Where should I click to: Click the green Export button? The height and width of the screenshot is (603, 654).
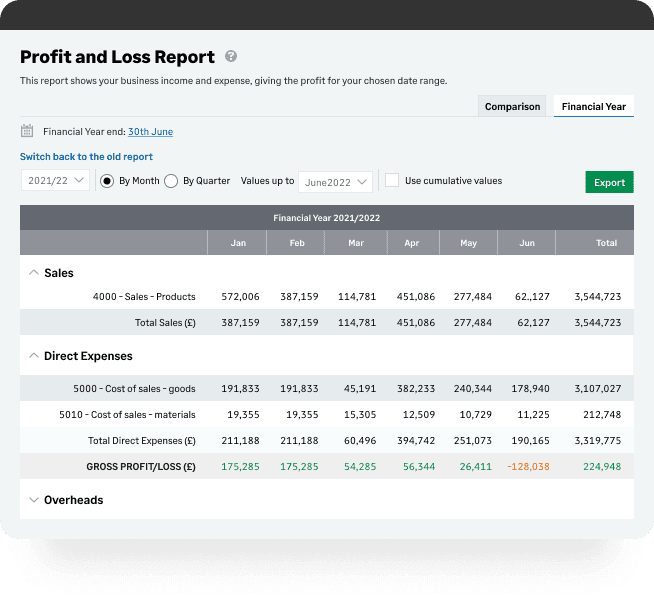click(x=609, y=182)
